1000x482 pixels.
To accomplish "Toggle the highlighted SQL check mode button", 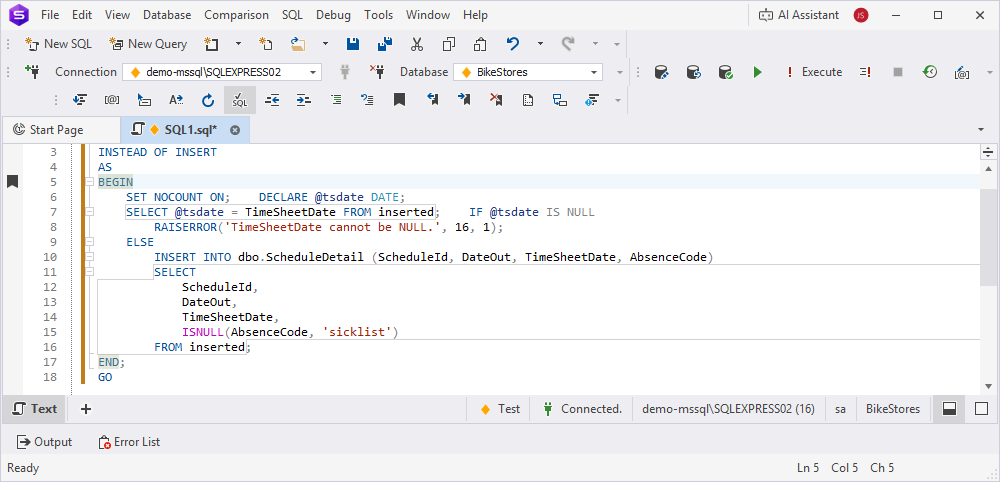I will coord(240,100).
